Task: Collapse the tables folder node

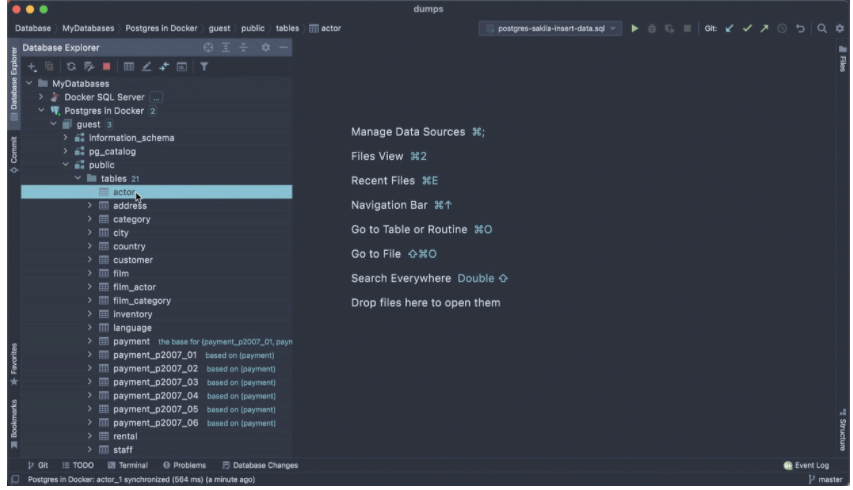Action: [77, 179]
